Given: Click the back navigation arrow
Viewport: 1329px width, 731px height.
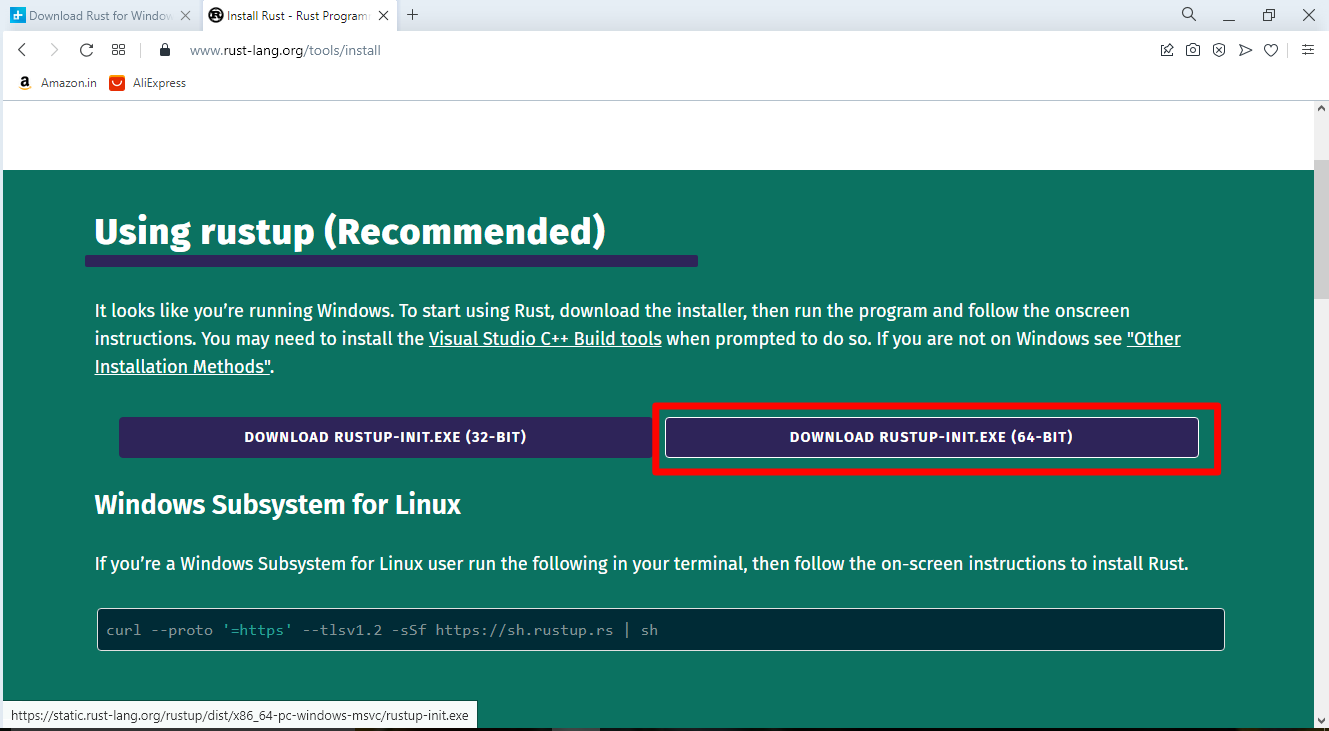Looking at the screenshot, I should coord(22,49).
